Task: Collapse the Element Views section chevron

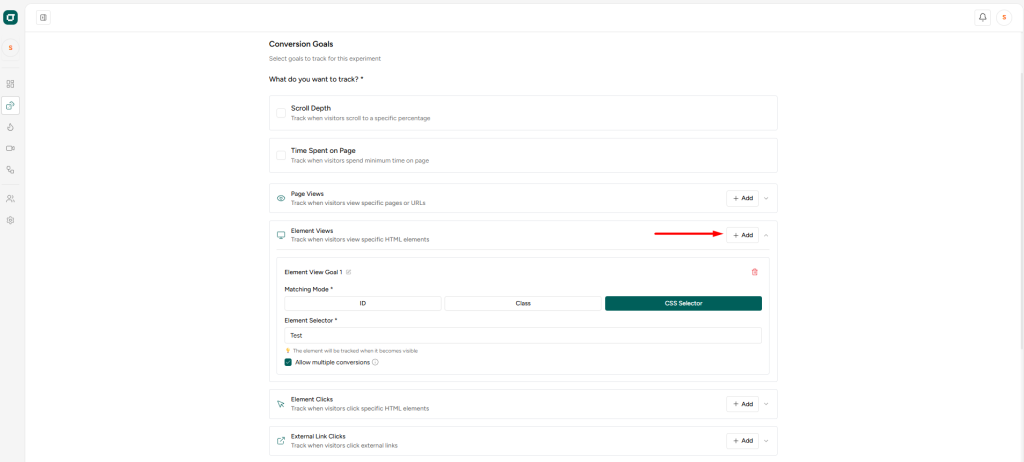Action: pyautogui.click(x=766, y=235)
